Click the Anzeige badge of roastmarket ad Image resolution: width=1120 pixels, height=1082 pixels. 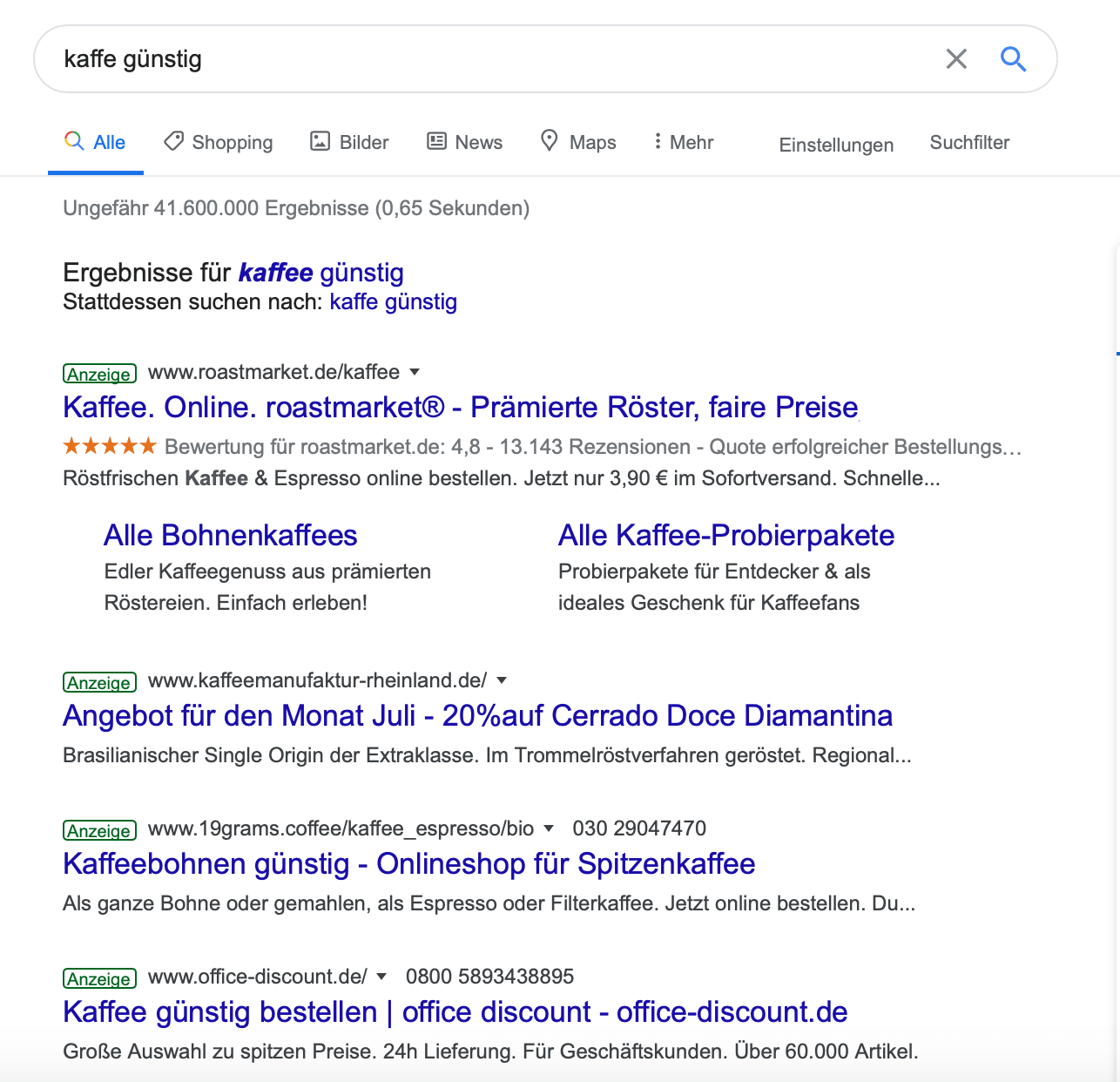99,374
